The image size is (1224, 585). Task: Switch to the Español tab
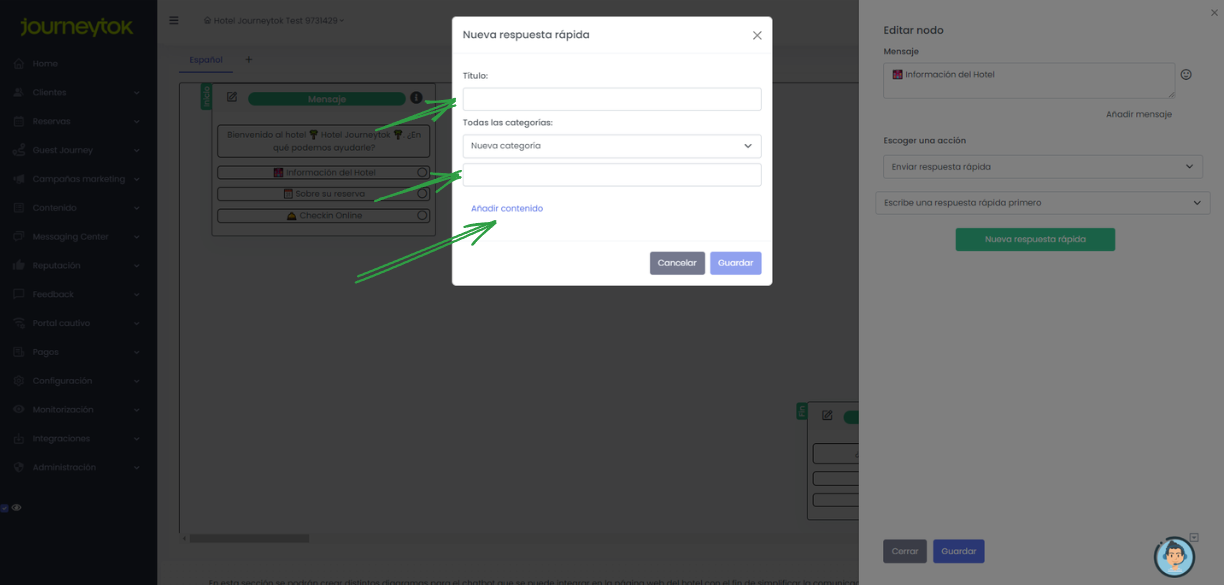point(206,60)
